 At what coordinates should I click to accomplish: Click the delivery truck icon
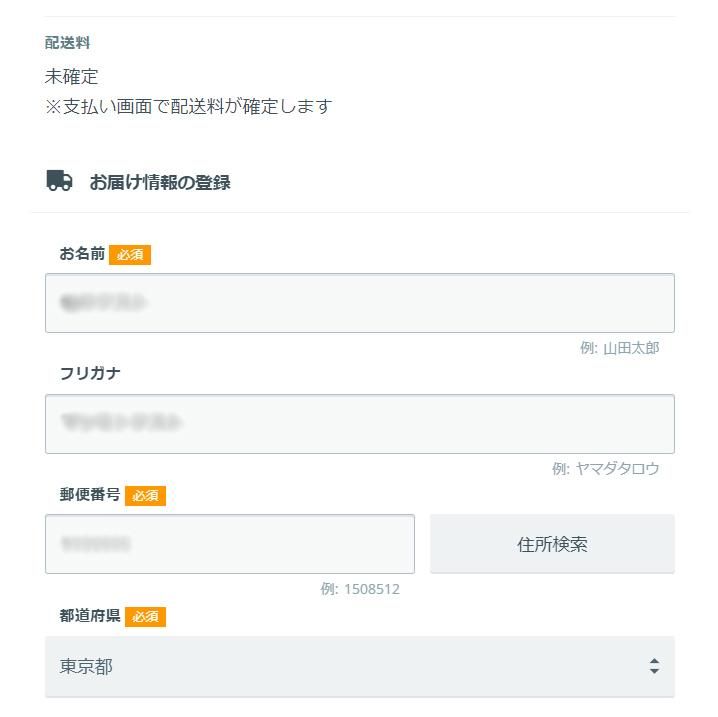[60, 181]
